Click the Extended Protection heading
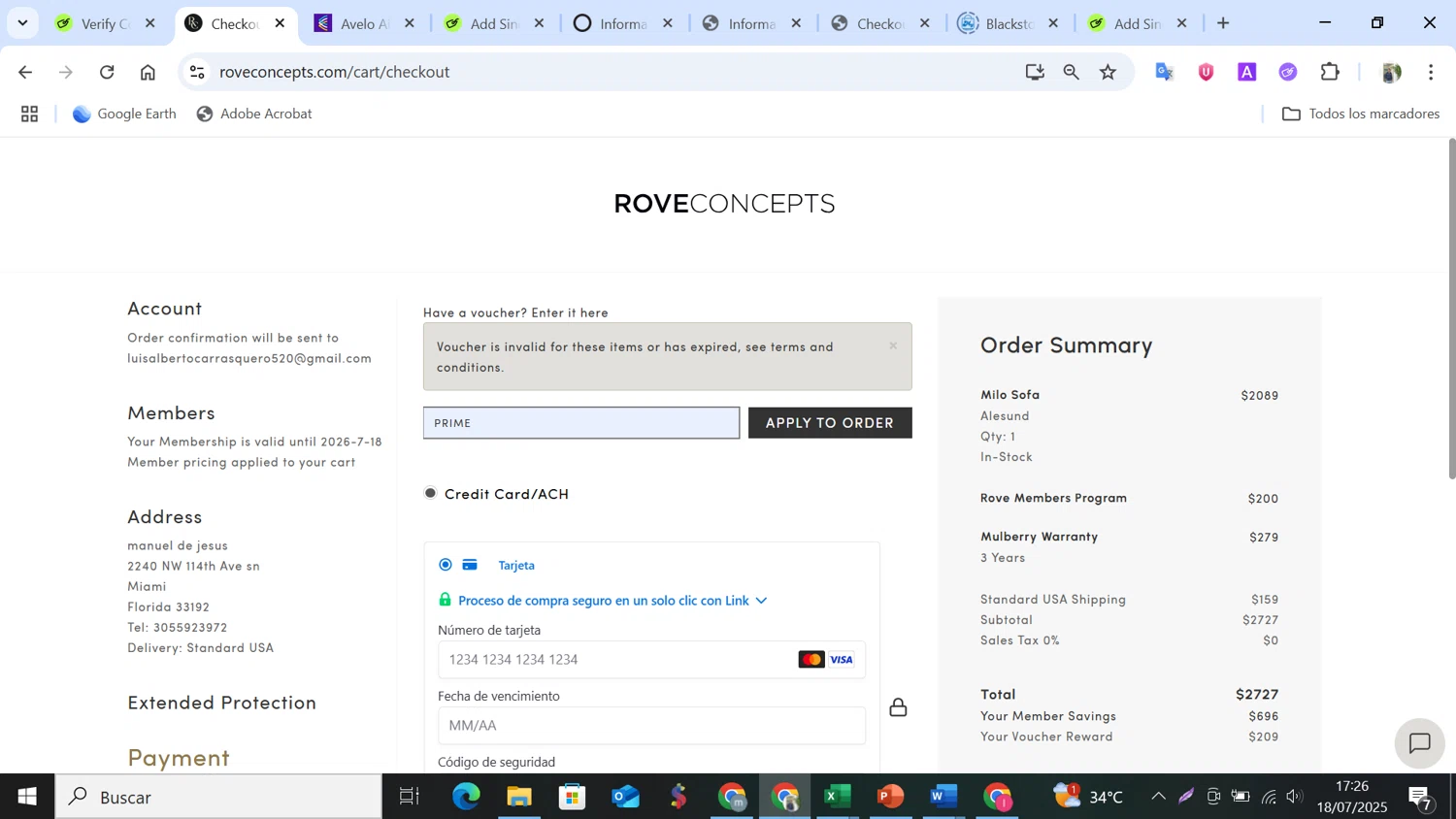The image size is (1456, 819). (222, 702)
